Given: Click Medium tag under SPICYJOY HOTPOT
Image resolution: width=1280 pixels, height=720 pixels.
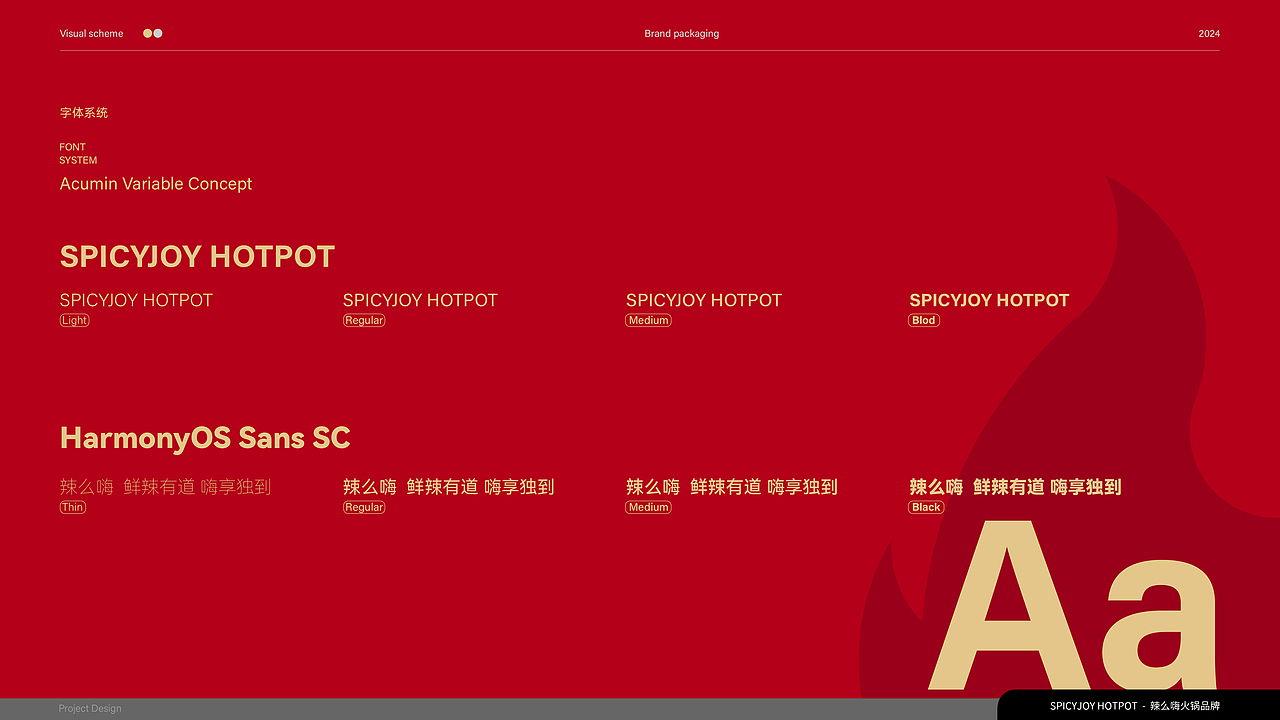Looking at the screenshot, I should pos(648,320).
